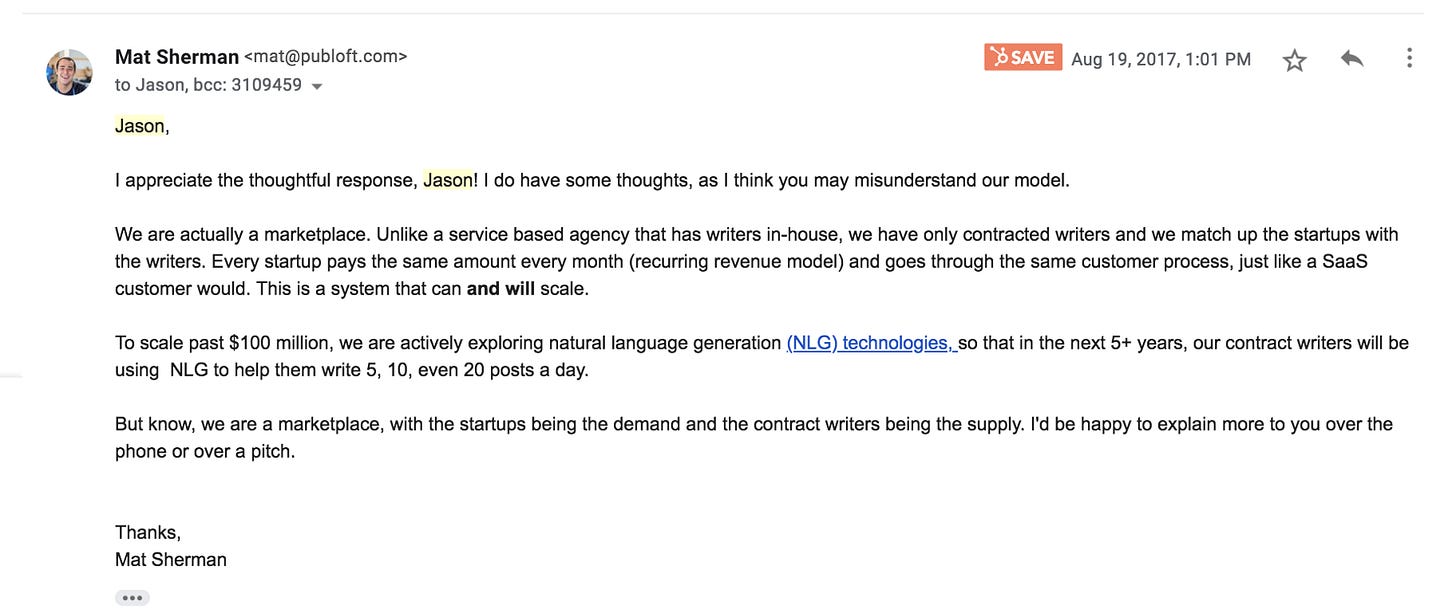This screenshot has height=609, width=1456.
Task: Click the 'Mat Sherman' signature text
Action: (x=171, y=559)
